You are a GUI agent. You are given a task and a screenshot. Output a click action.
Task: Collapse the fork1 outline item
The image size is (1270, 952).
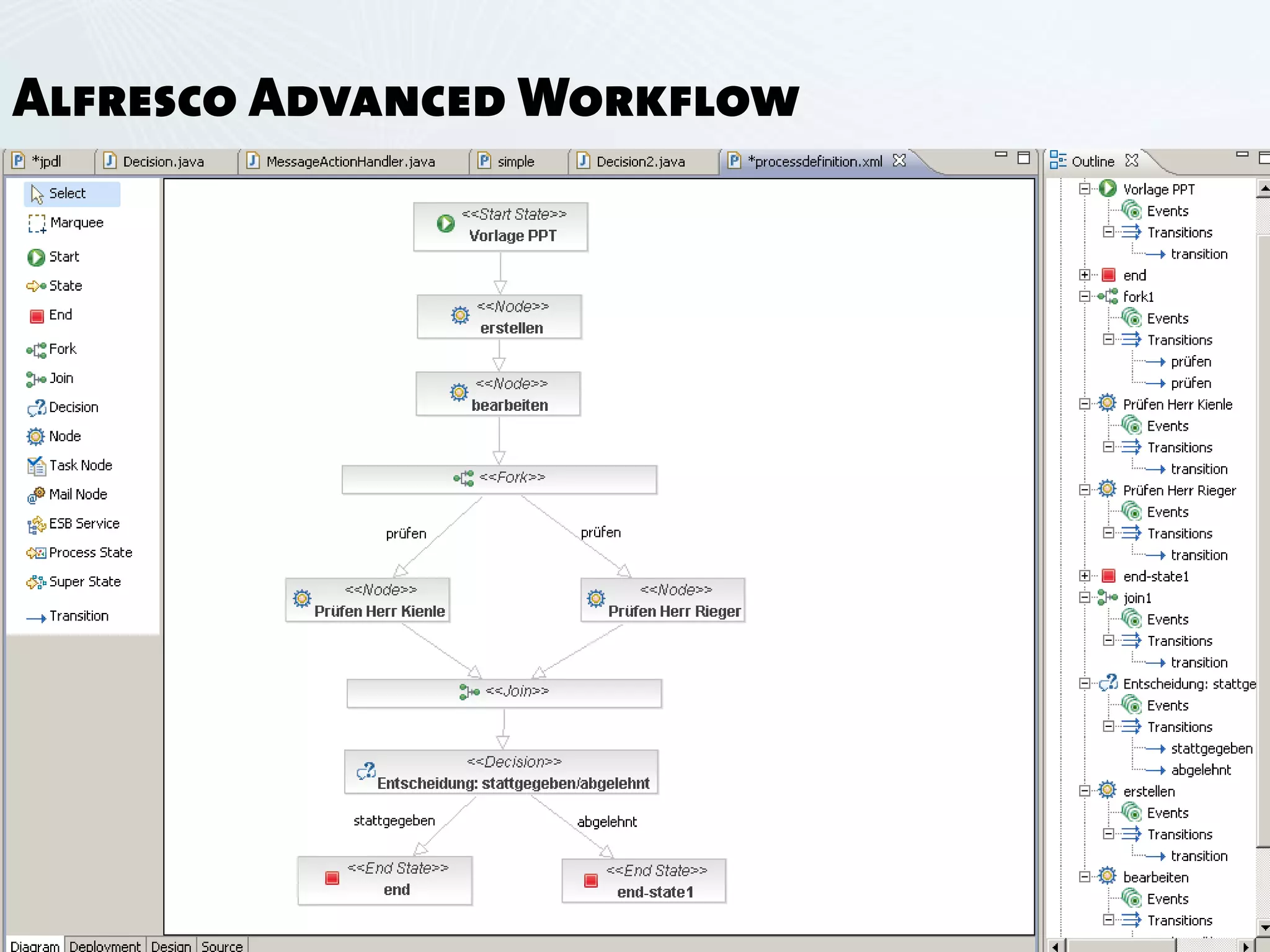pyautogui.click(x=1085, y=296)
